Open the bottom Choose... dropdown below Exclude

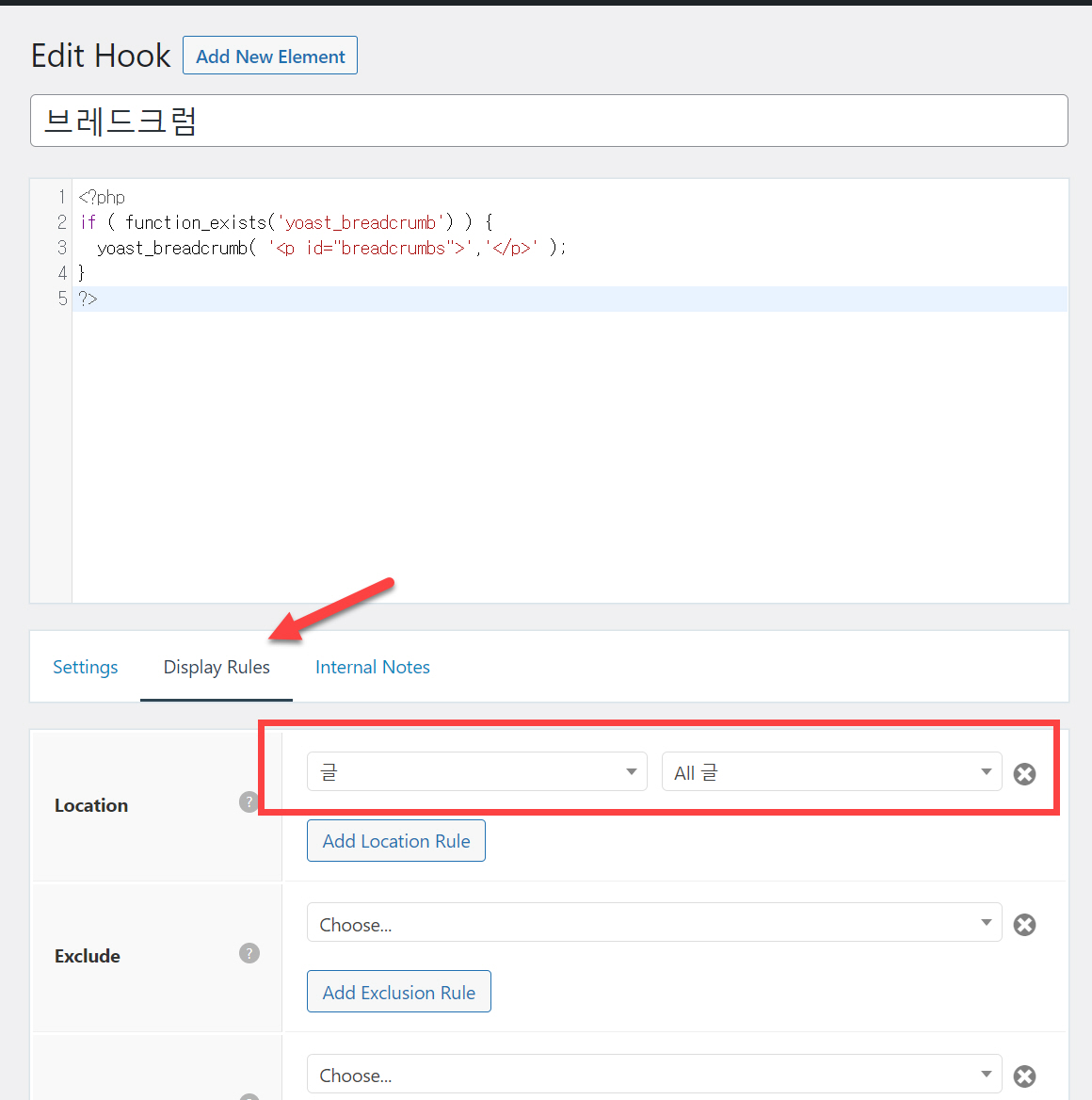tap(654, 1074)
